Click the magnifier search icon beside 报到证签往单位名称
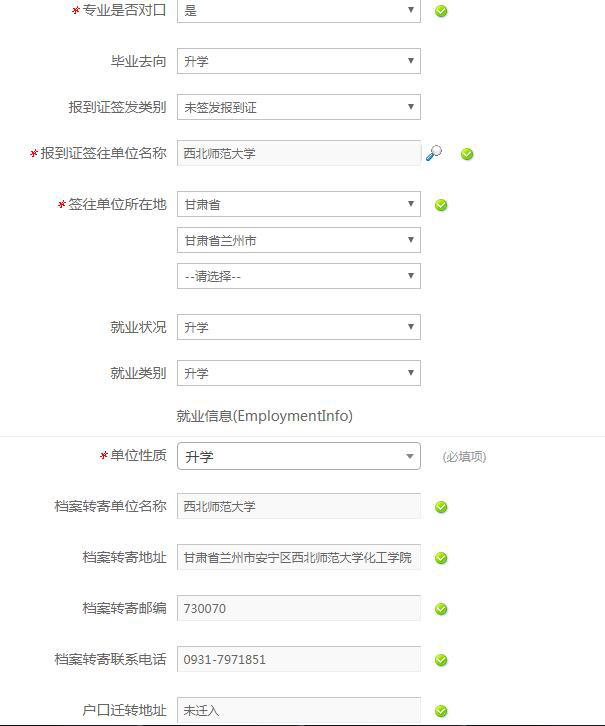 434,153
